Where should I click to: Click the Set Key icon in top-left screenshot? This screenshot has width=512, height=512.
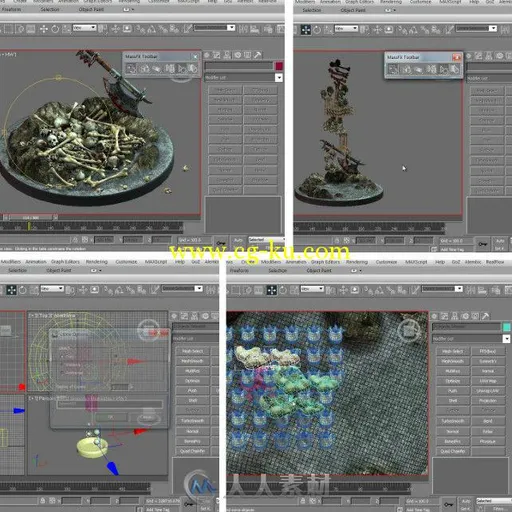click(x=221, y=243)
